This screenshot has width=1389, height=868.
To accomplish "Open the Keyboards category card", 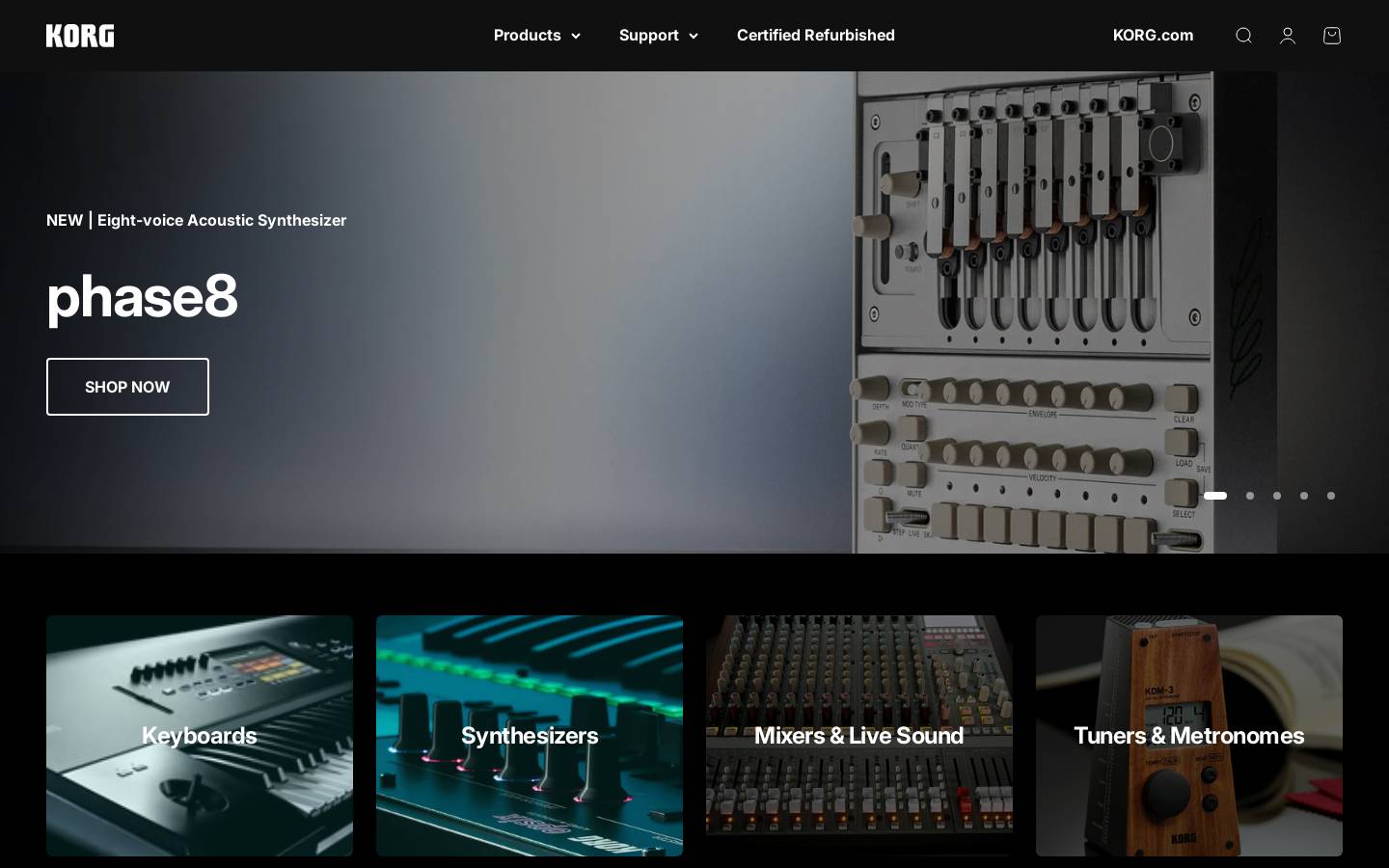I will (x=200, y=736).
